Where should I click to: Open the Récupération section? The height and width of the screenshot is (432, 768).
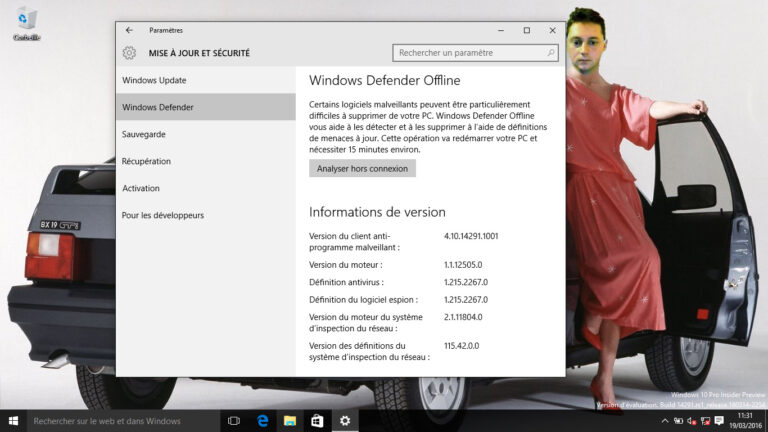146,161
